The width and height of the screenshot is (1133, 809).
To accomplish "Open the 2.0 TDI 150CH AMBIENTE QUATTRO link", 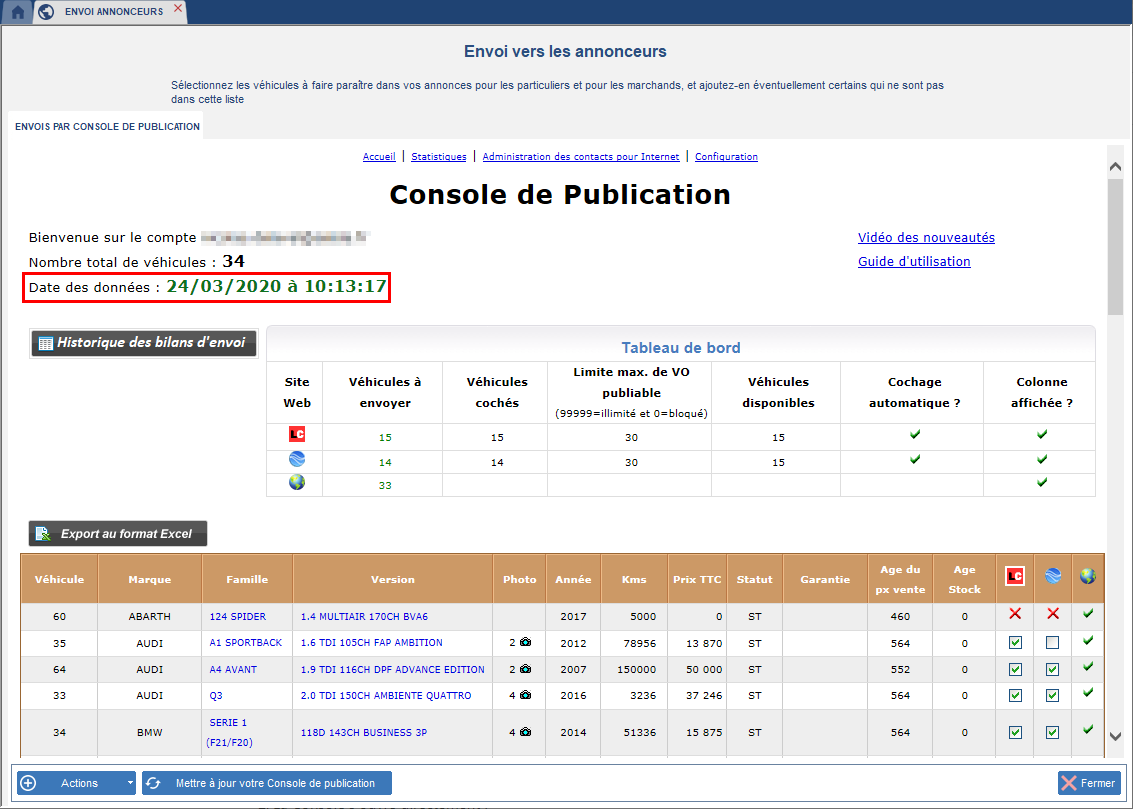I will [x=386, y=696].
